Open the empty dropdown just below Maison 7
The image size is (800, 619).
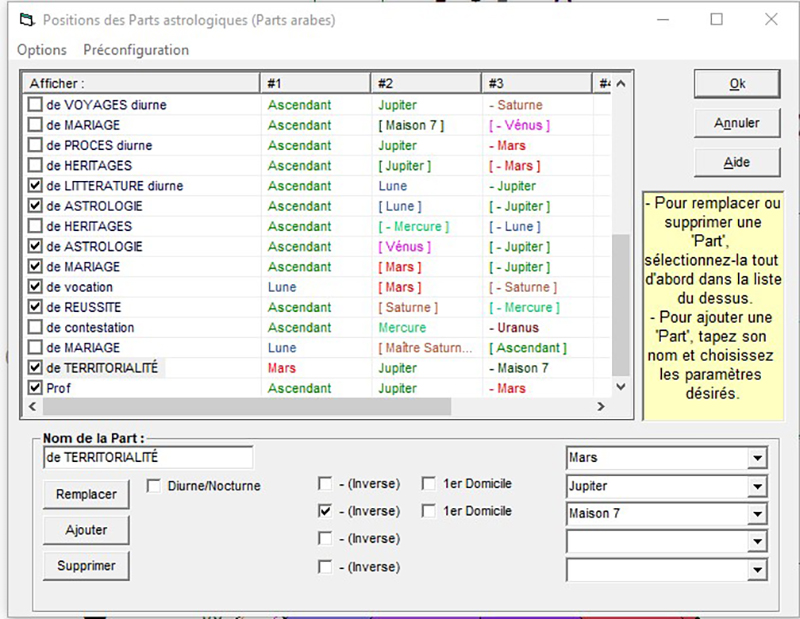(757, 541)
